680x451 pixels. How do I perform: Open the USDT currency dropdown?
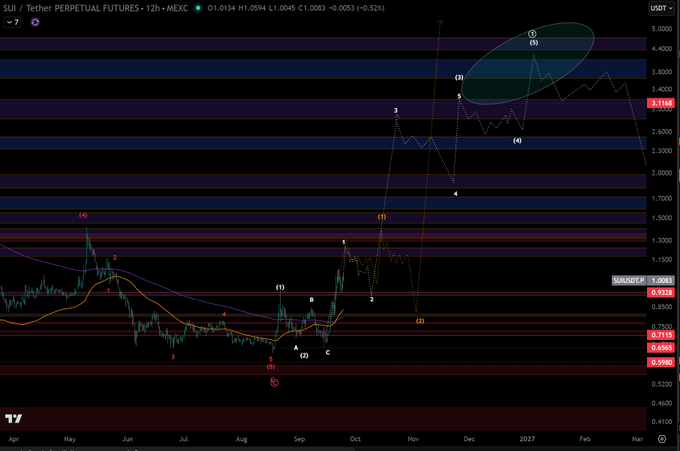661,8
